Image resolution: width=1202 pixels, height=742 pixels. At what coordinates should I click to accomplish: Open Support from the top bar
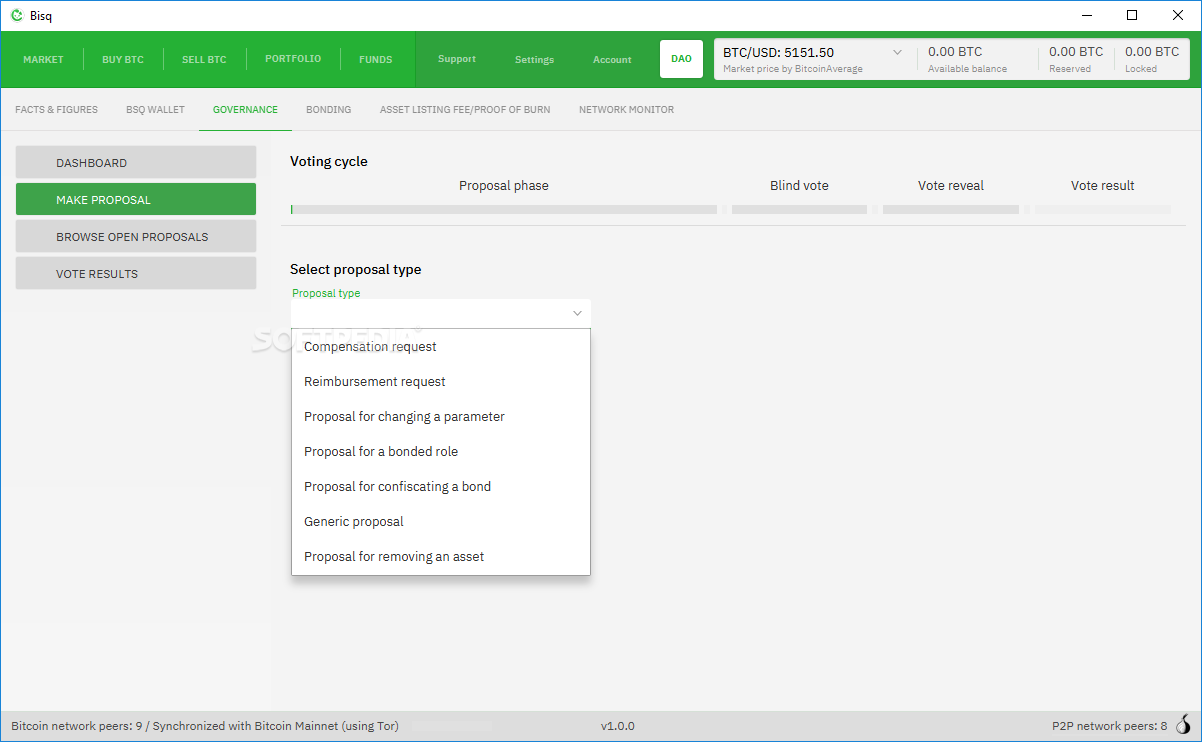[457, 59]
